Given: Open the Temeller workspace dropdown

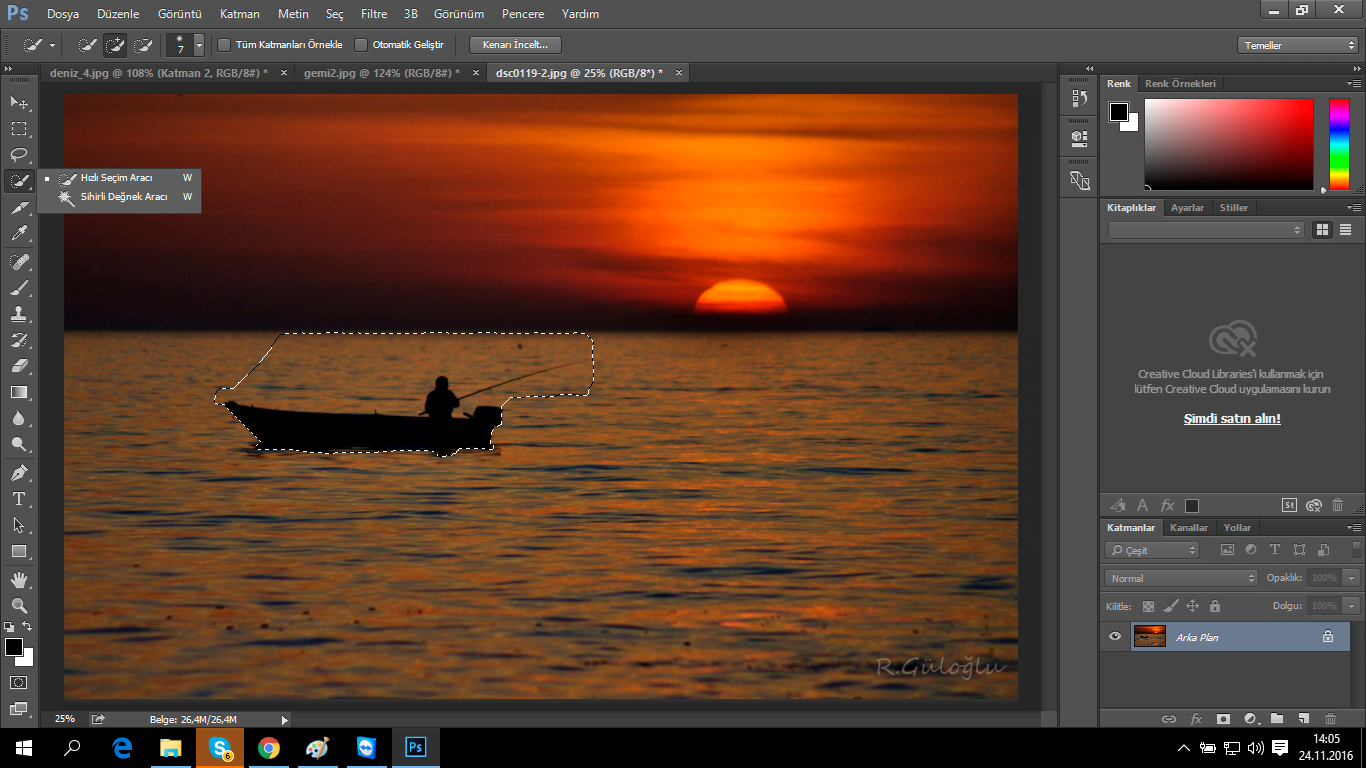Looking at the screenshot, I should click(x=1297, y=45).
